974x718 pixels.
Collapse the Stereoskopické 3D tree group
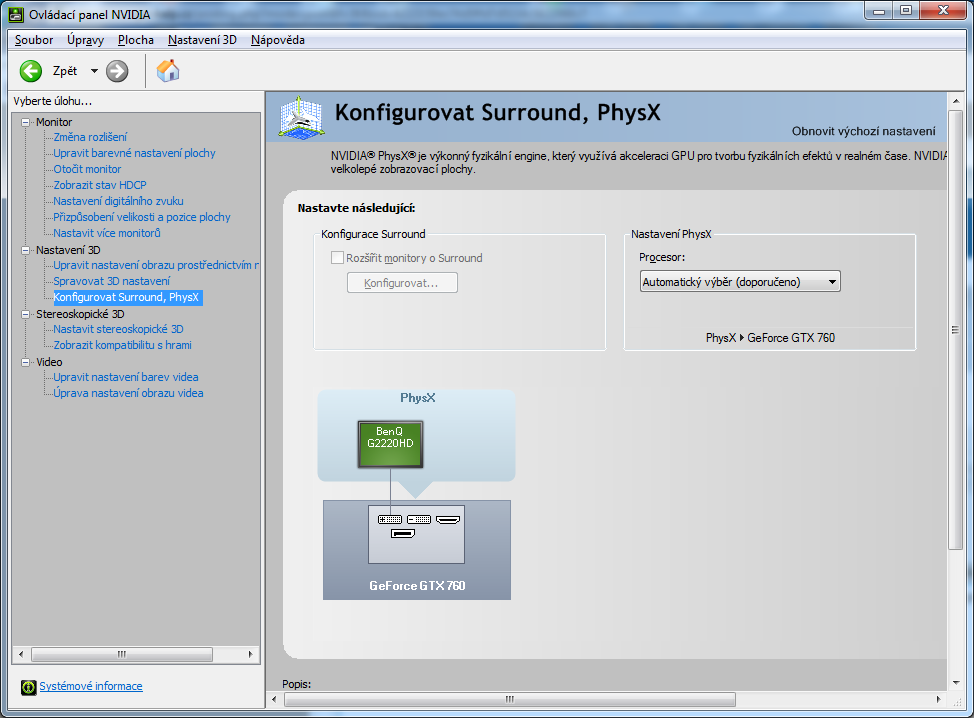25,314
